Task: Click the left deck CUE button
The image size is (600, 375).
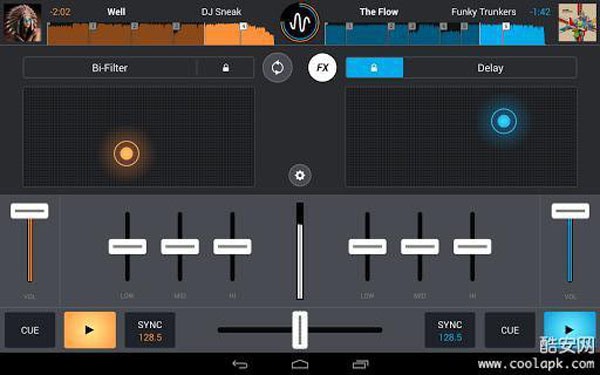Action: point(30,330)
